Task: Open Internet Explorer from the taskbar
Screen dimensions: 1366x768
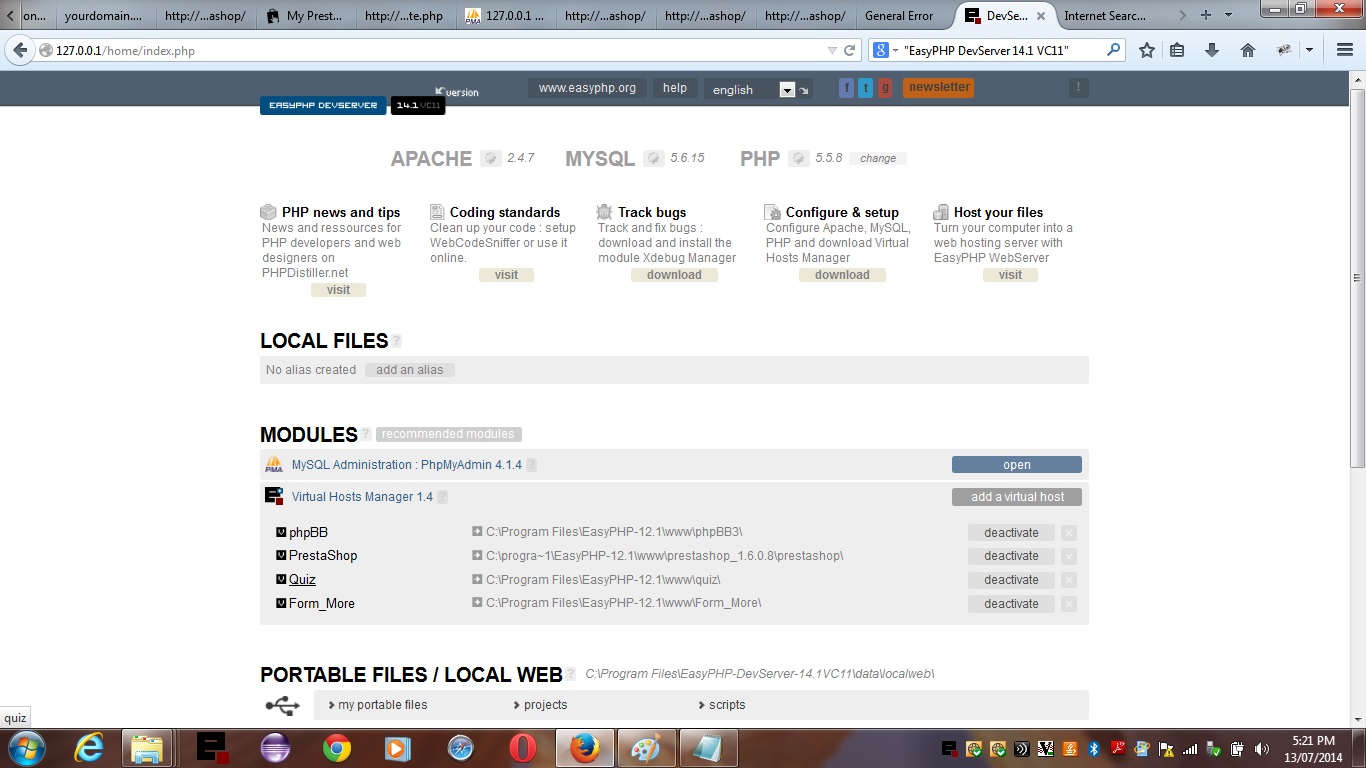Action: click(89, 748)
